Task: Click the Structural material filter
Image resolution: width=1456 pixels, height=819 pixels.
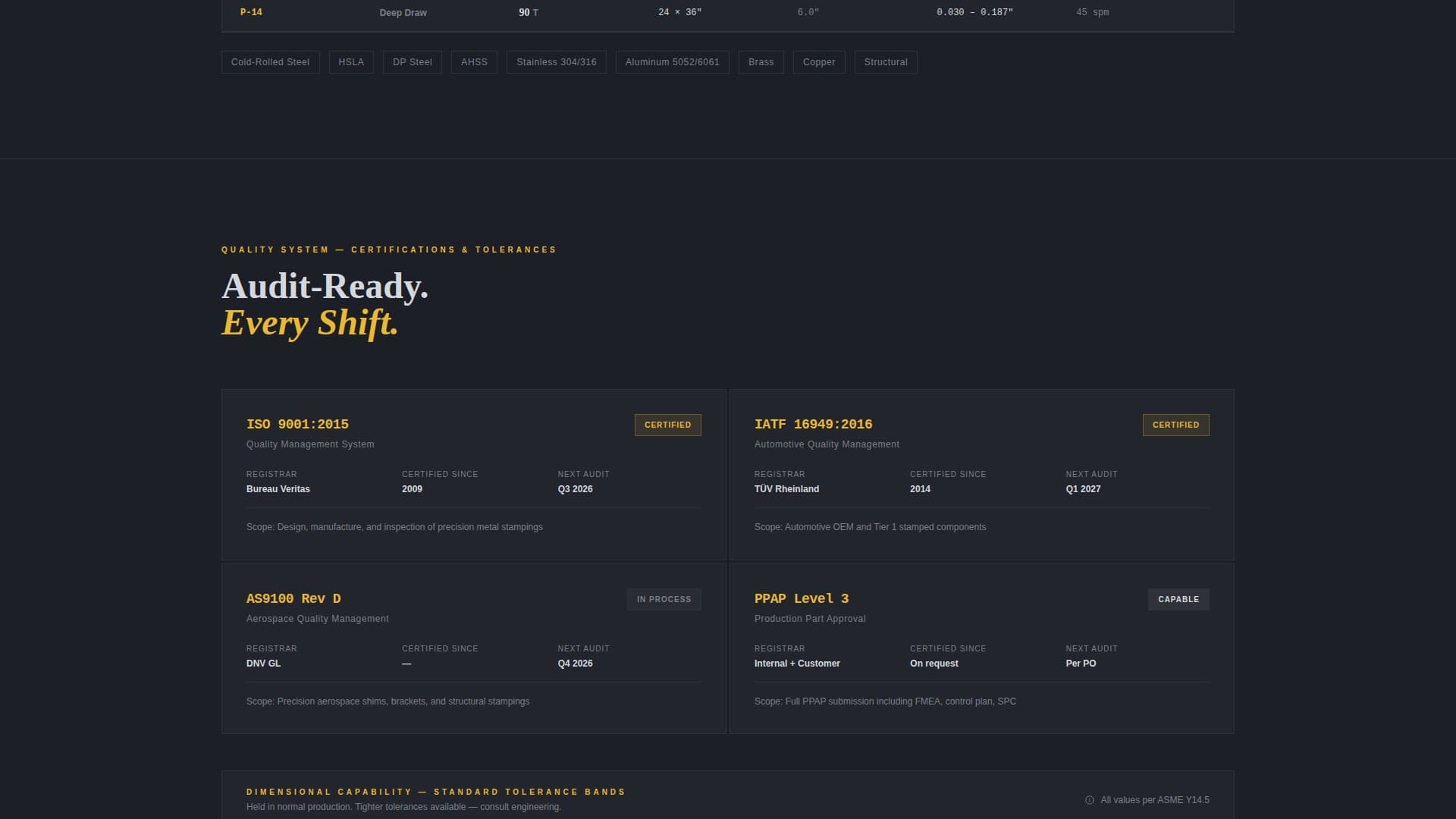Action: click(x=885, y=62)
